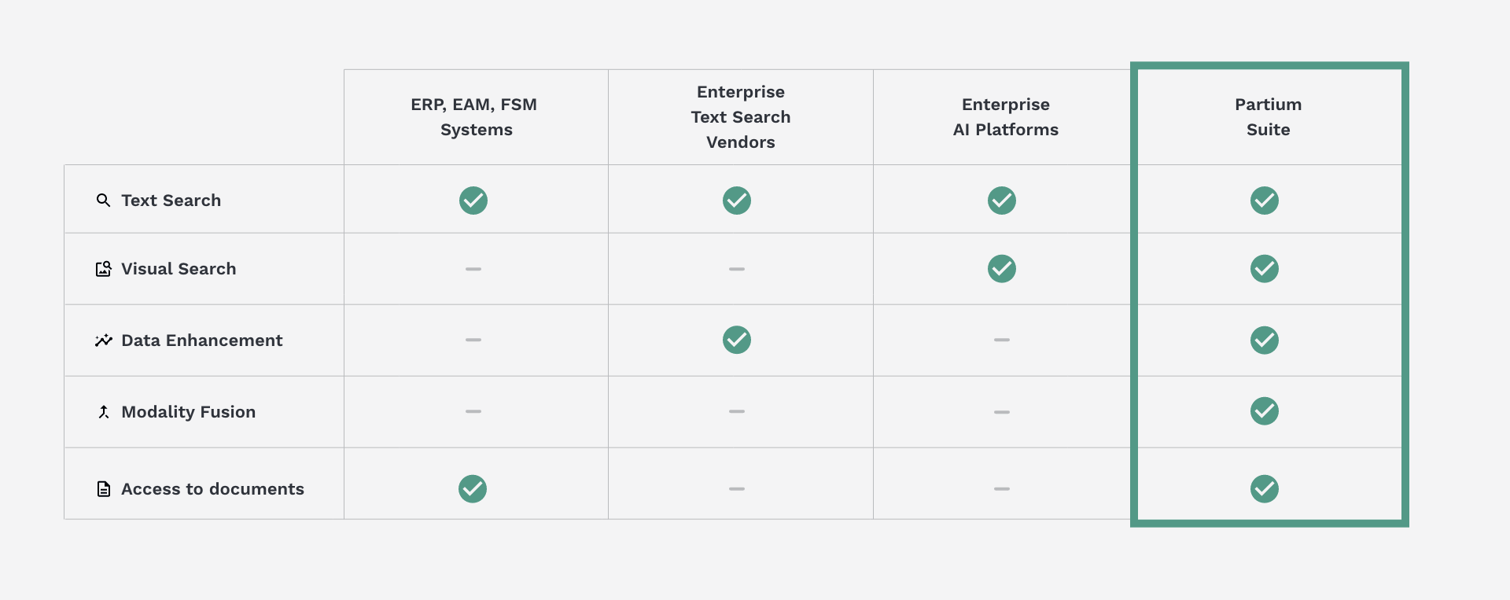The width and height of the screenshot is (1510, 600).
Task: Click the Enterprise AI Platforms Visual Search checkmark
Action: [1001, 268]
